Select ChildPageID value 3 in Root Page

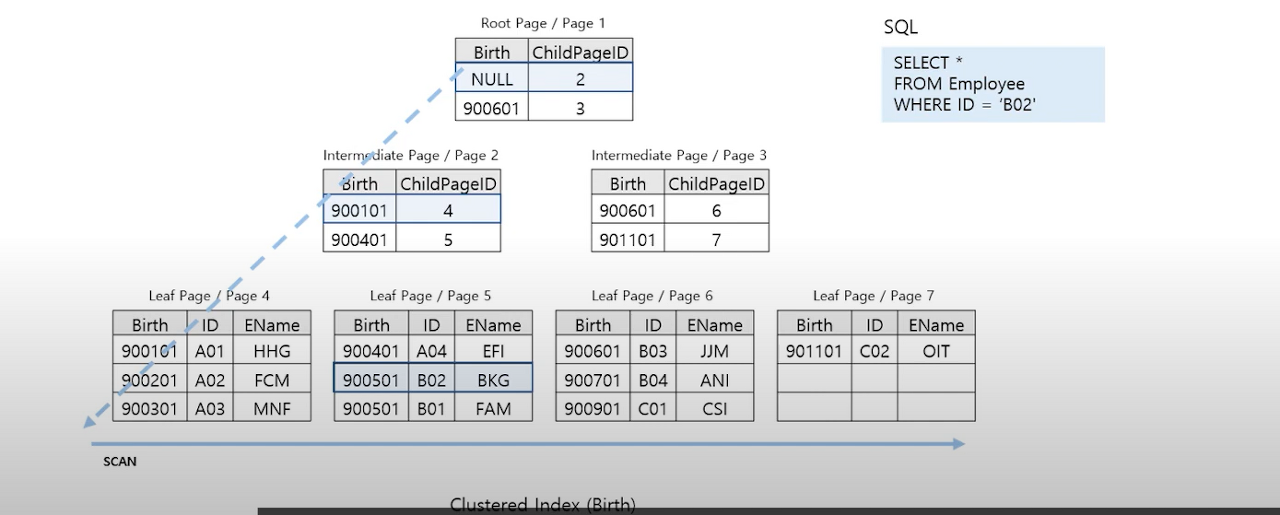pos(580,107)
